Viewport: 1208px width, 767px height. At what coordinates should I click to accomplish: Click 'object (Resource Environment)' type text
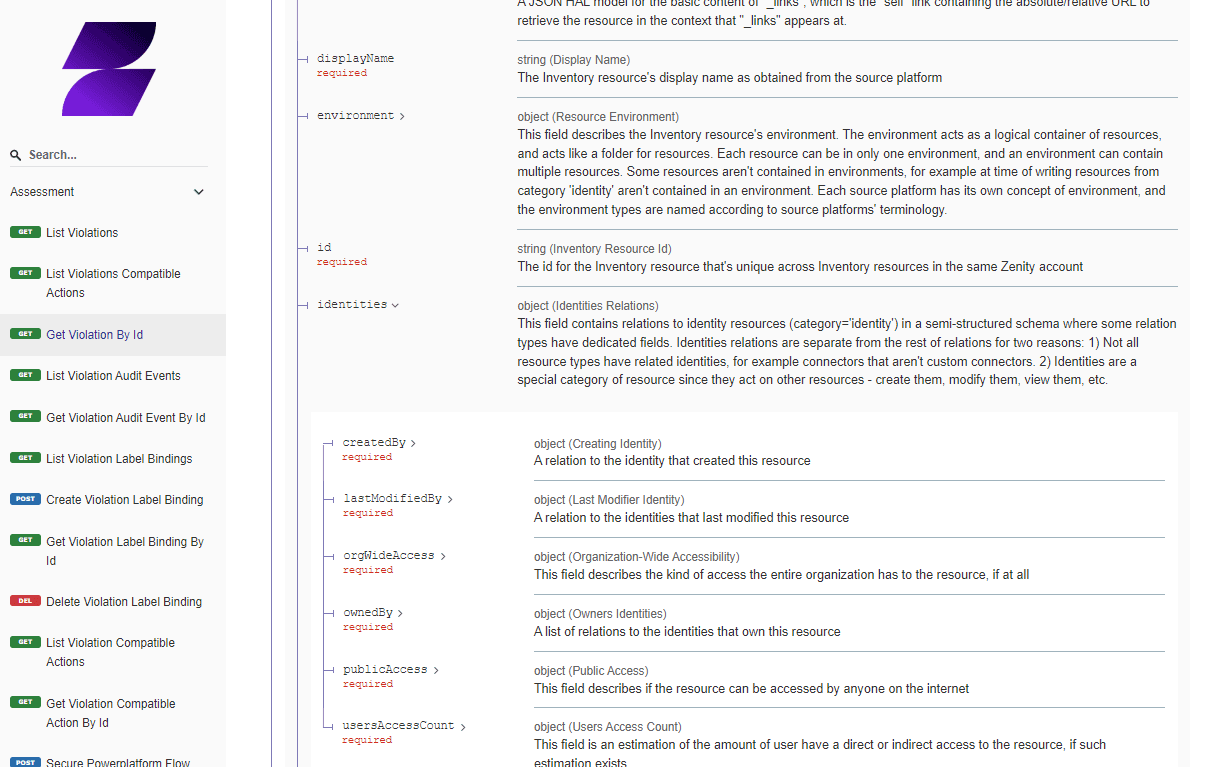[598, 117]
